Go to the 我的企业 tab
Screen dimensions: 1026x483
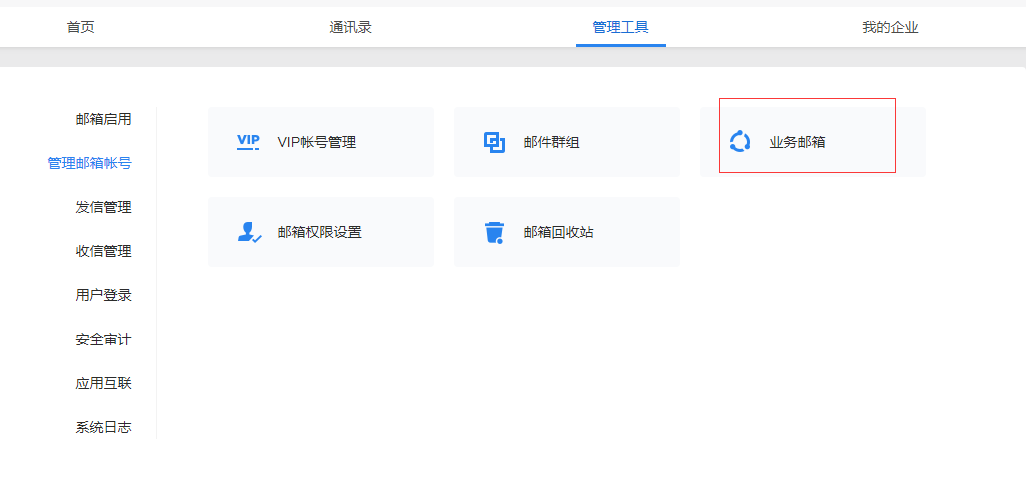(x=890, y=27)
